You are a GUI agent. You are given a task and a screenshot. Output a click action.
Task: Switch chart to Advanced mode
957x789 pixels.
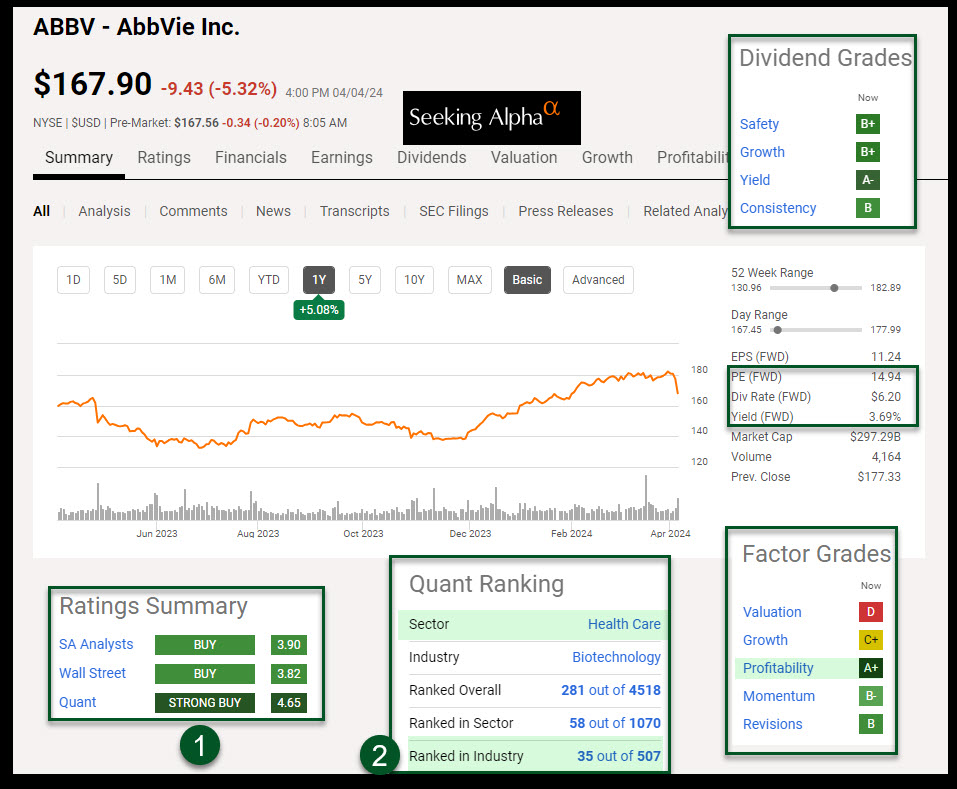pos(598,280)
